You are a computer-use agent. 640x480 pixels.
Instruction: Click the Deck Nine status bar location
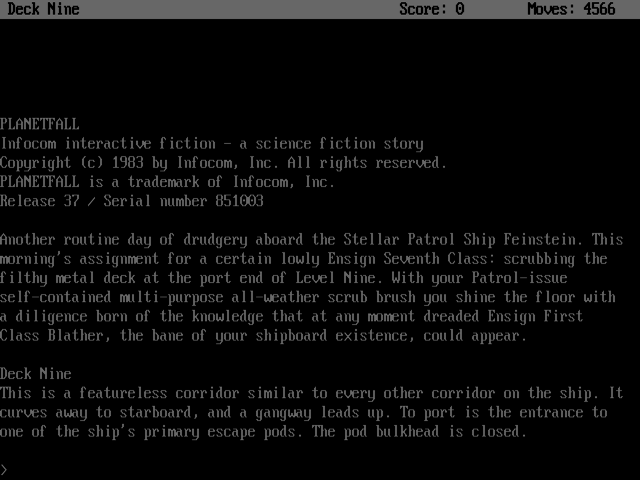(43, 9)
